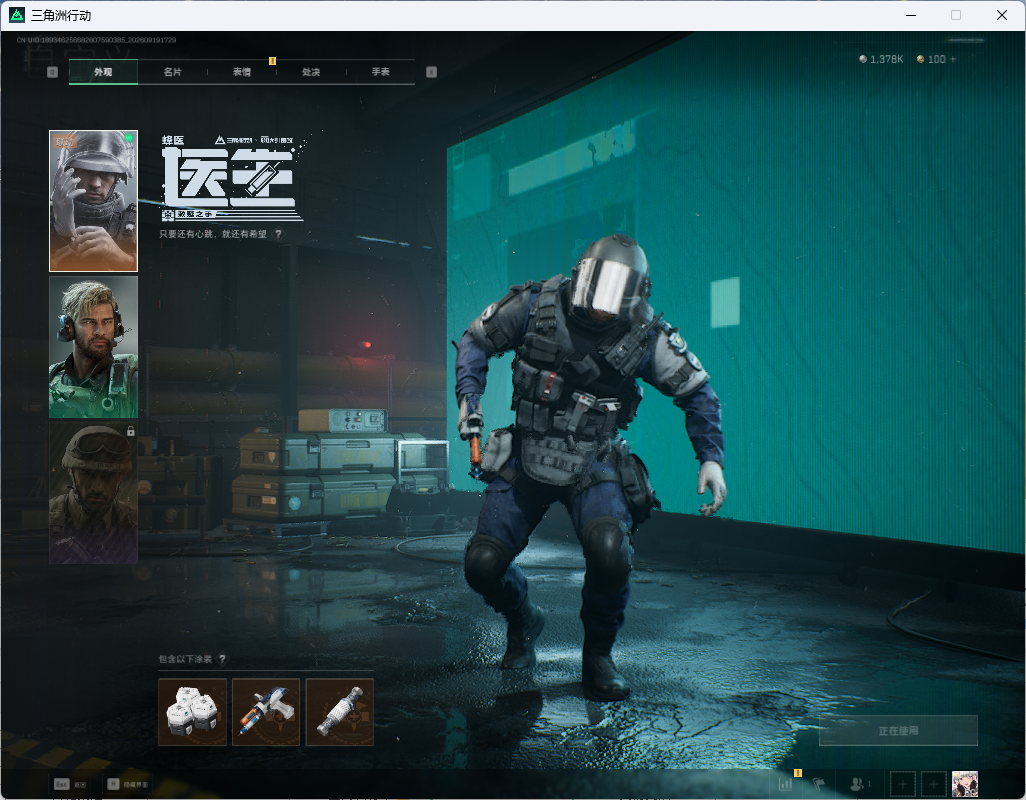Click the 100 gold currency icon
Viewport: 1026px width, 800px height.
click(x=921, y=59)
